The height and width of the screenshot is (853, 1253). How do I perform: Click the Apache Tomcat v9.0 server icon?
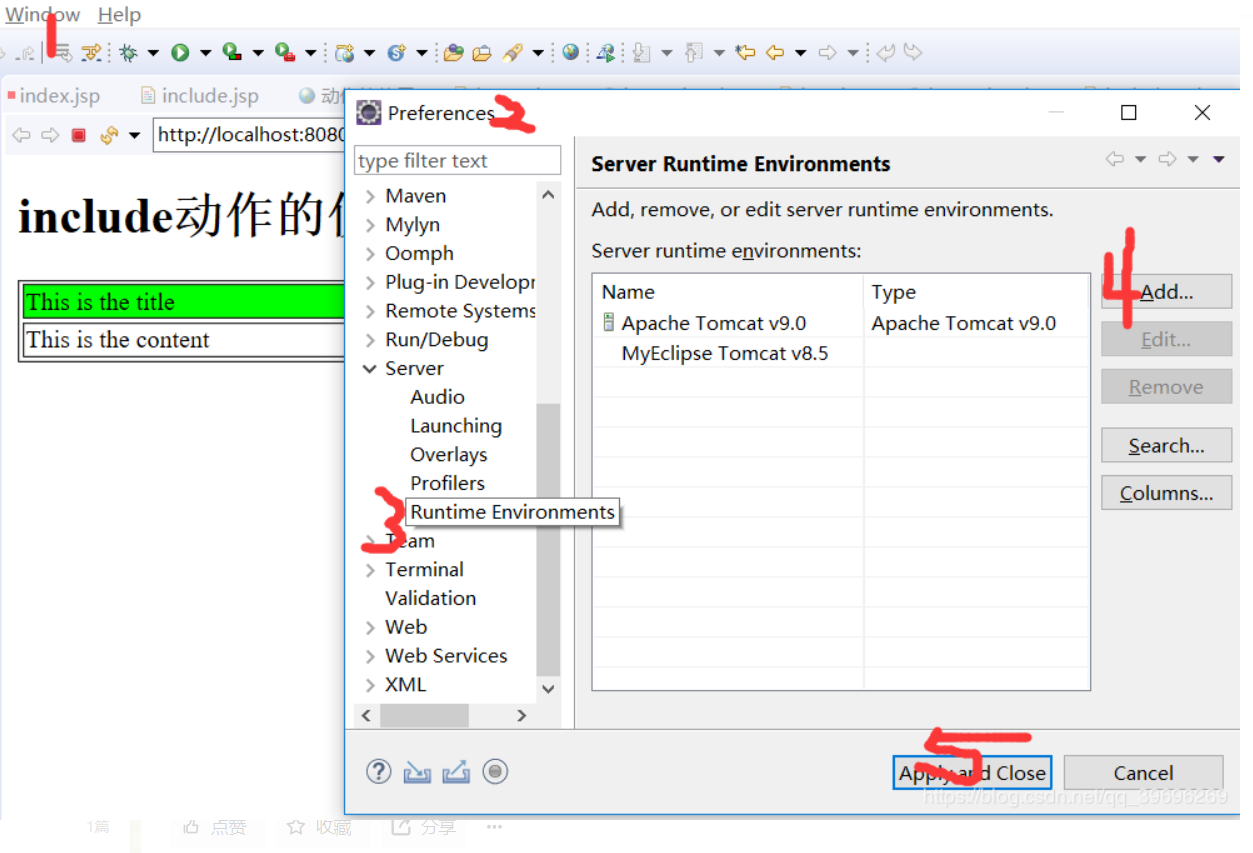point(608,323)
